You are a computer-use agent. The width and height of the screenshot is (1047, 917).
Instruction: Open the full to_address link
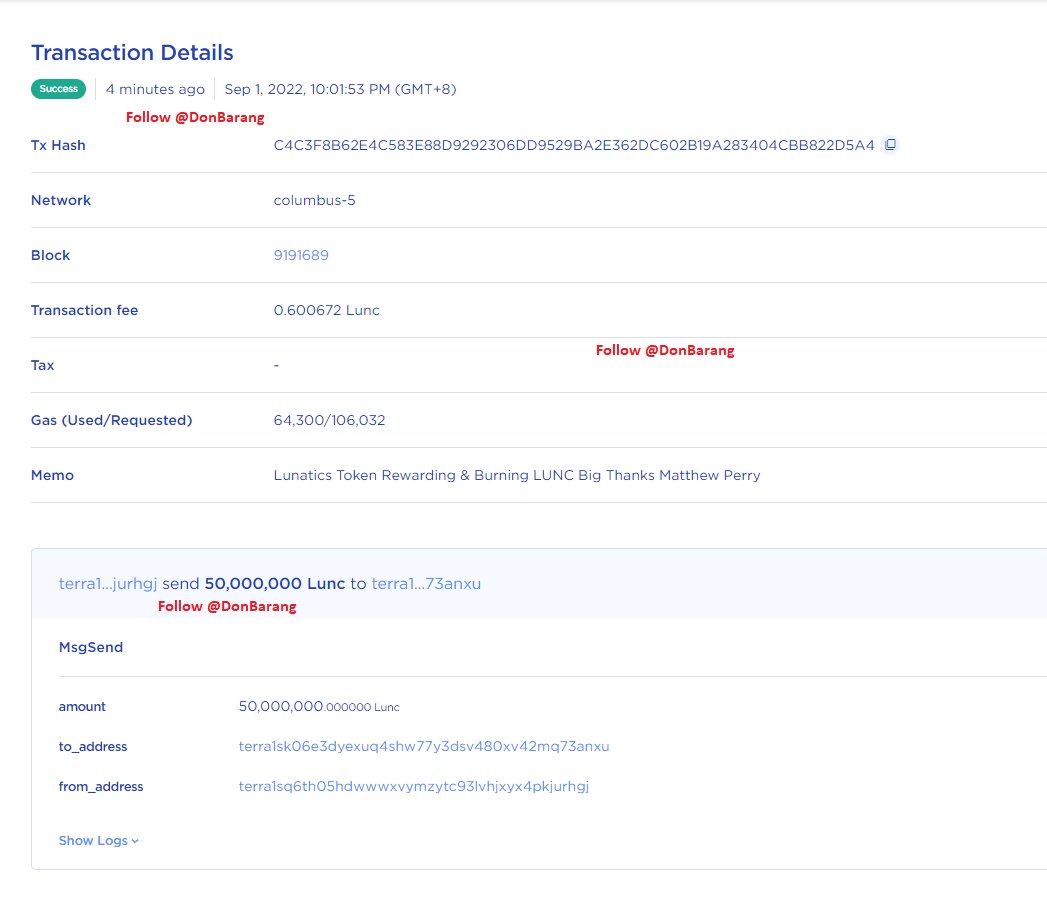point(424,746)
